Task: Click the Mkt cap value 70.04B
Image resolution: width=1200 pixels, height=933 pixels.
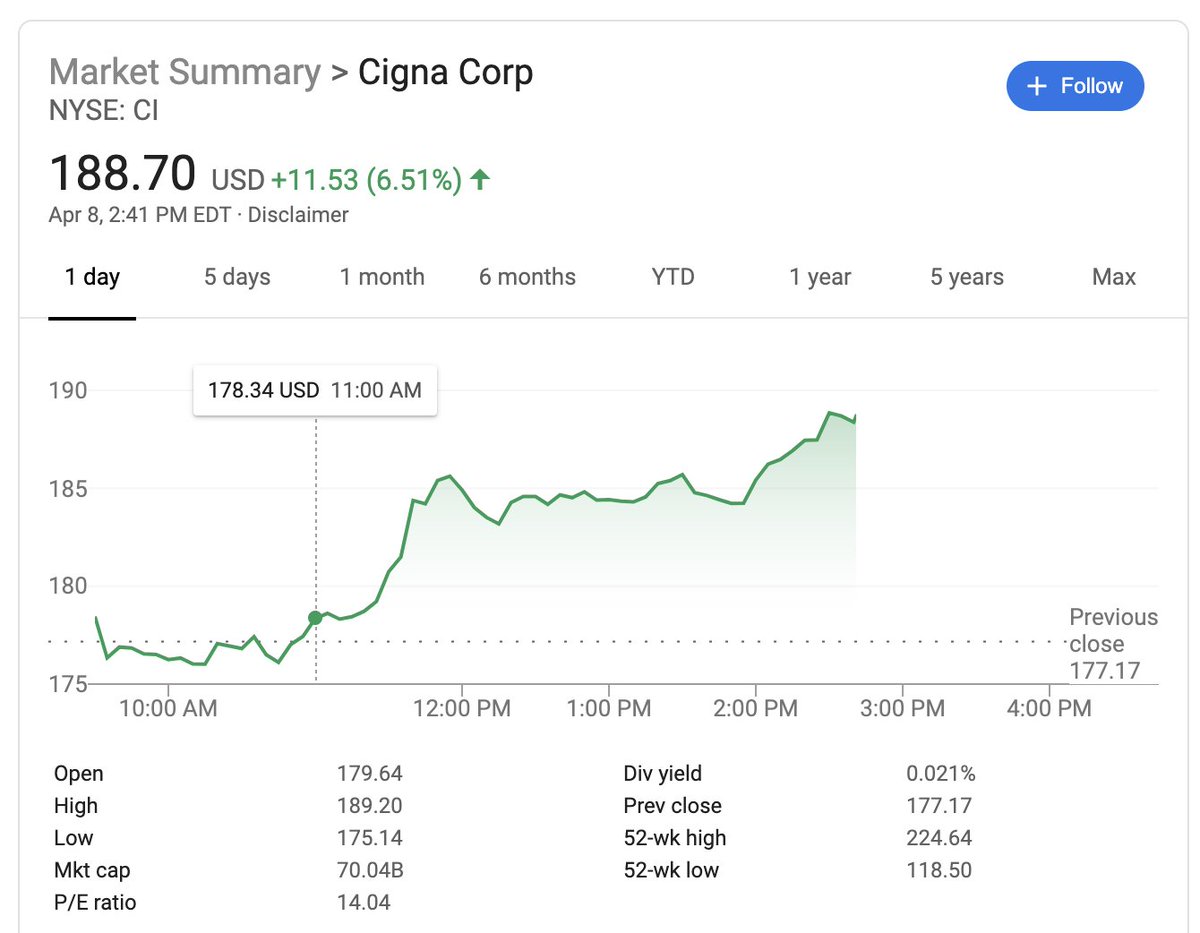Action: click(371, 870)
